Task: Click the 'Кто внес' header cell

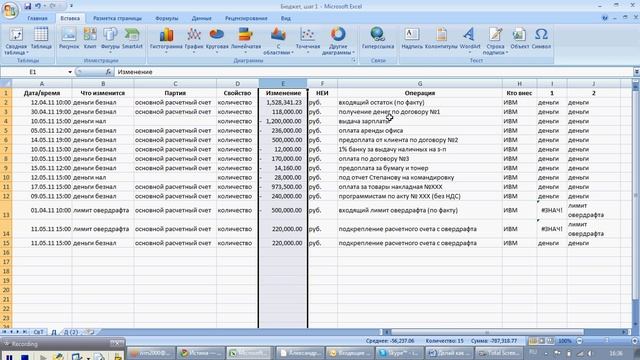Action: (519, 93)
